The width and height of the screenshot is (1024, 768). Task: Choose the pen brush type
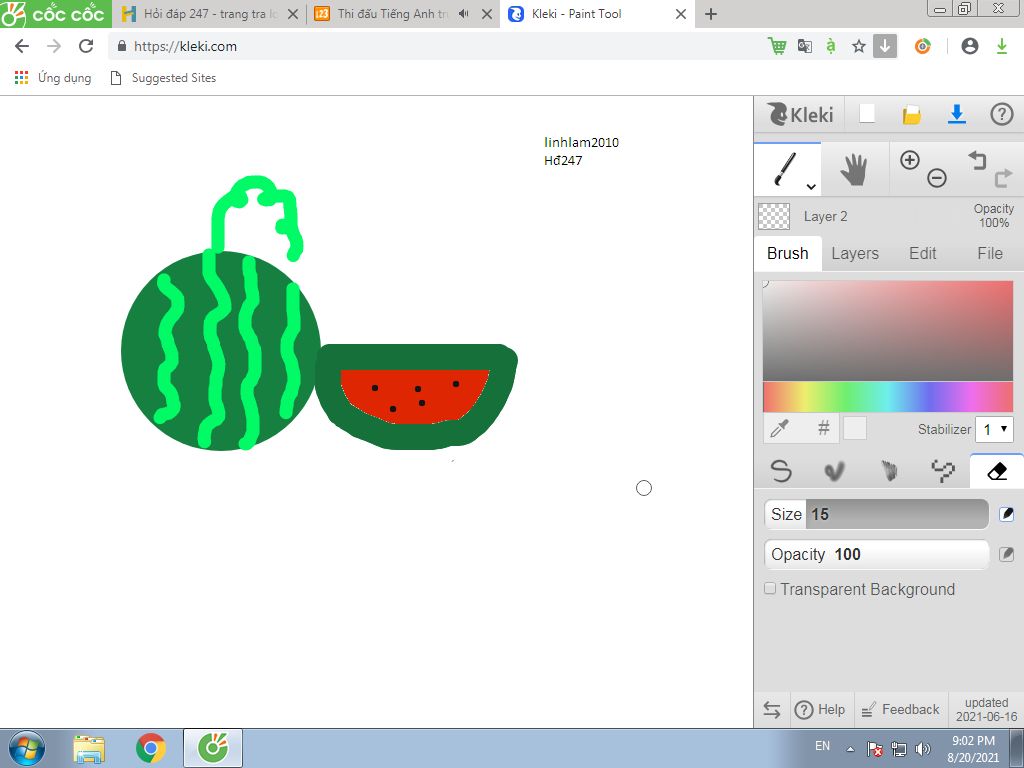pyautogui.click(x=781, y=471)
